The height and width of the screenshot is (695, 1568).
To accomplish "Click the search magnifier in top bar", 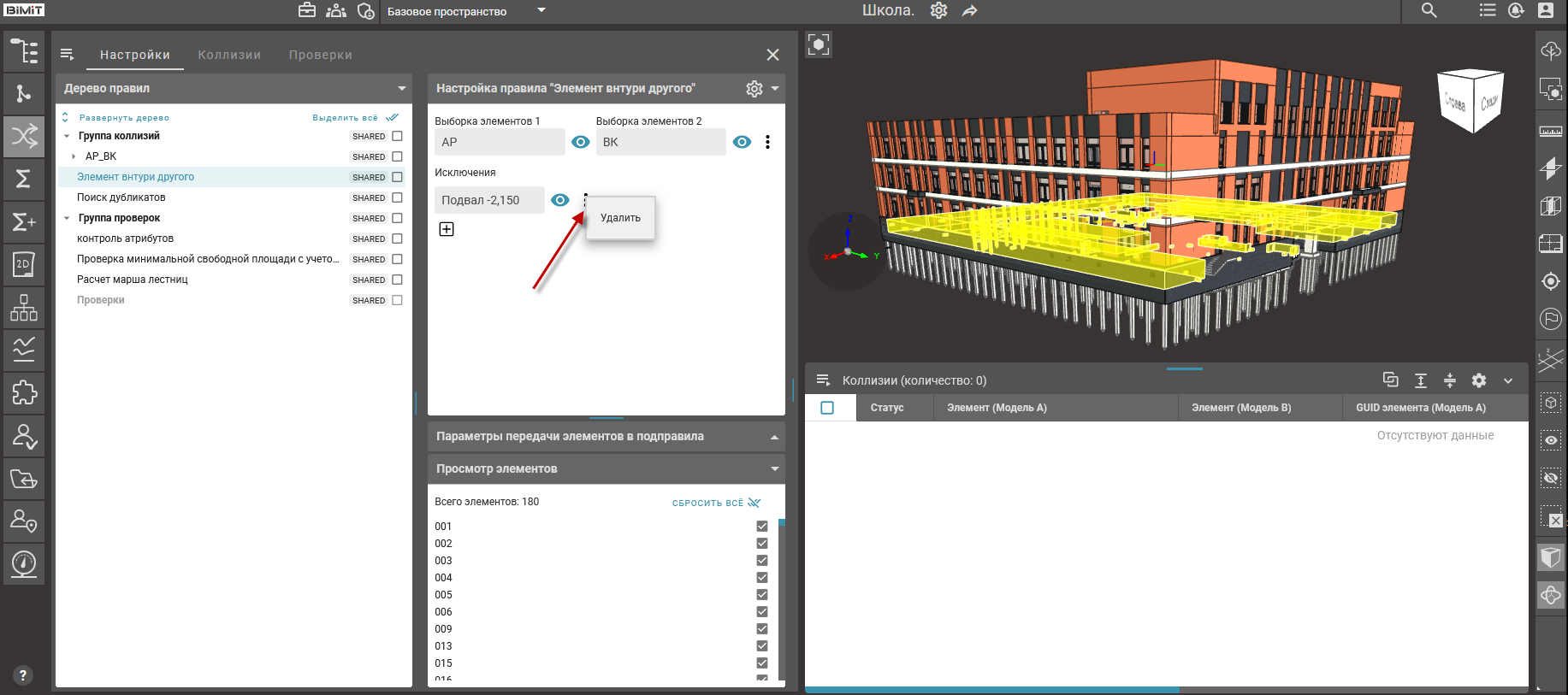I will click(1429, 10).
